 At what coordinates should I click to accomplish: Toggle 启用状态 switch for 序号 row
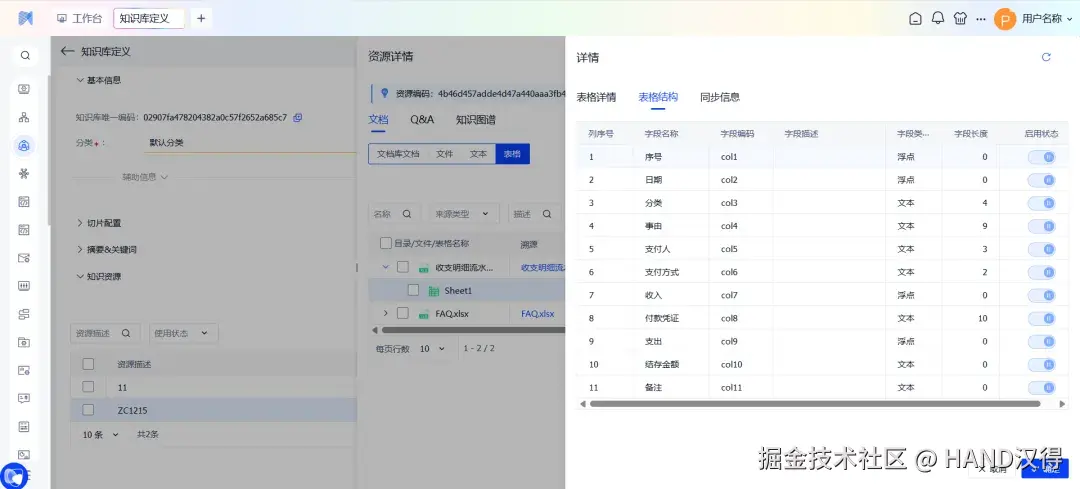[x=1041, y=157]
